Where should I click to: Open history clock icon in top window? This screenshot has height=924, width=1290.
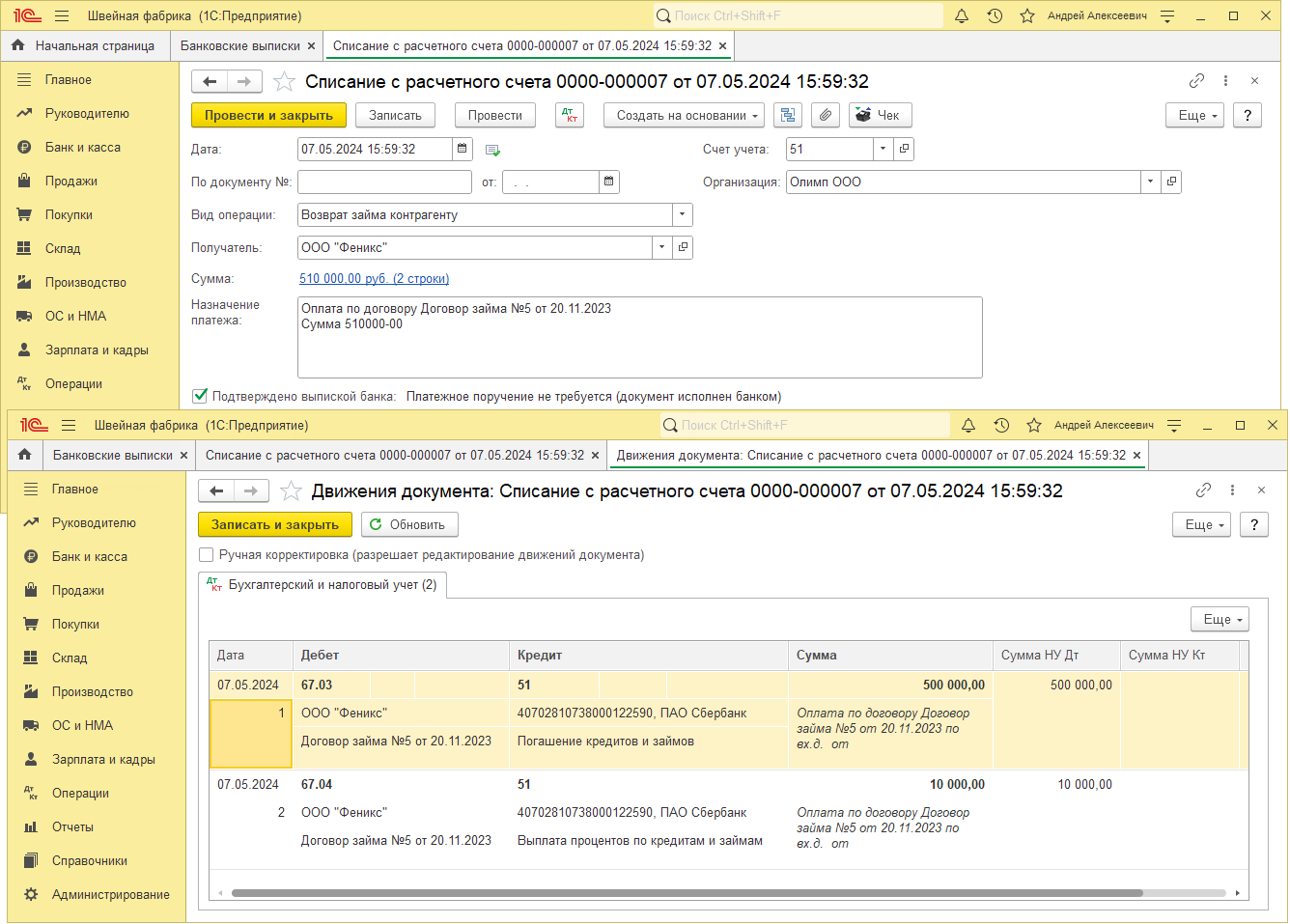(x=995, y=15)
